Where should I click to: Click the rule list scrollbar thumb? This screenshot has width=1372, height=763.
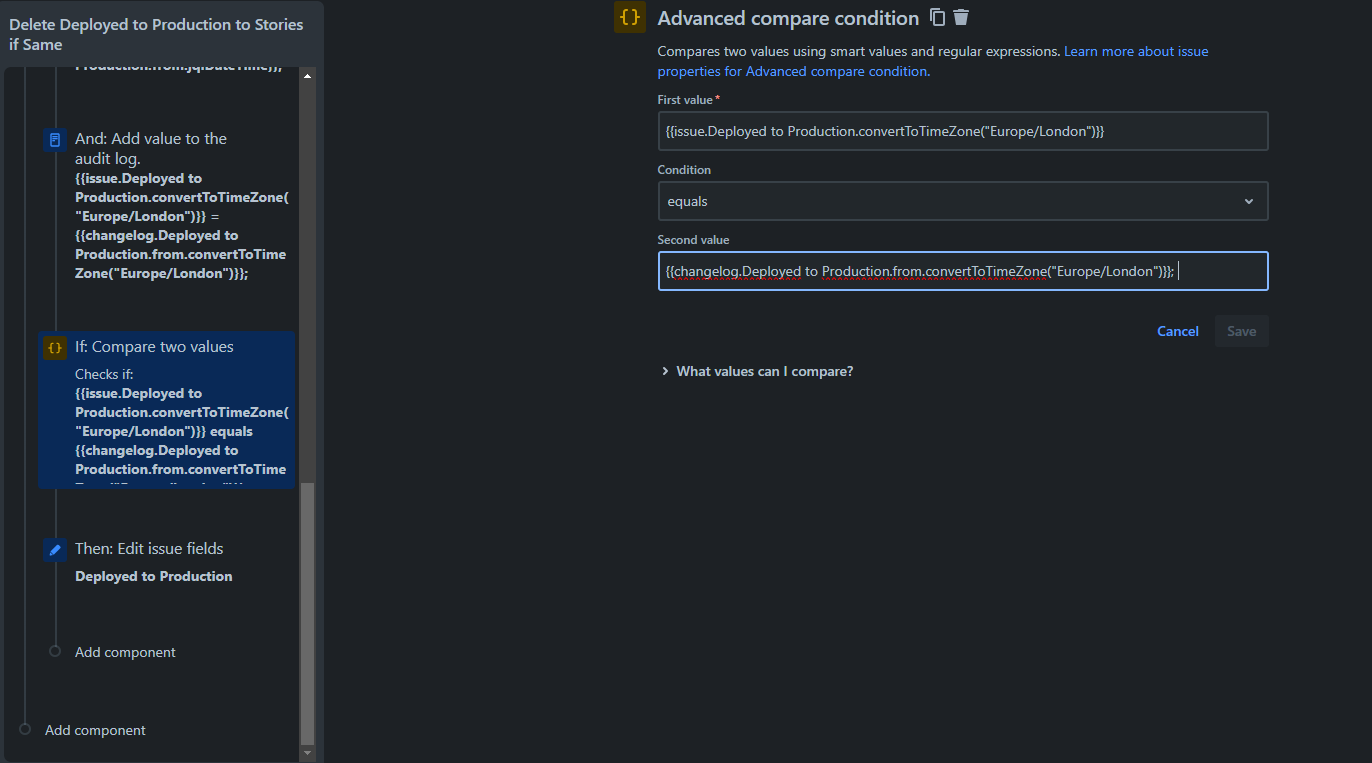point(307,613)
